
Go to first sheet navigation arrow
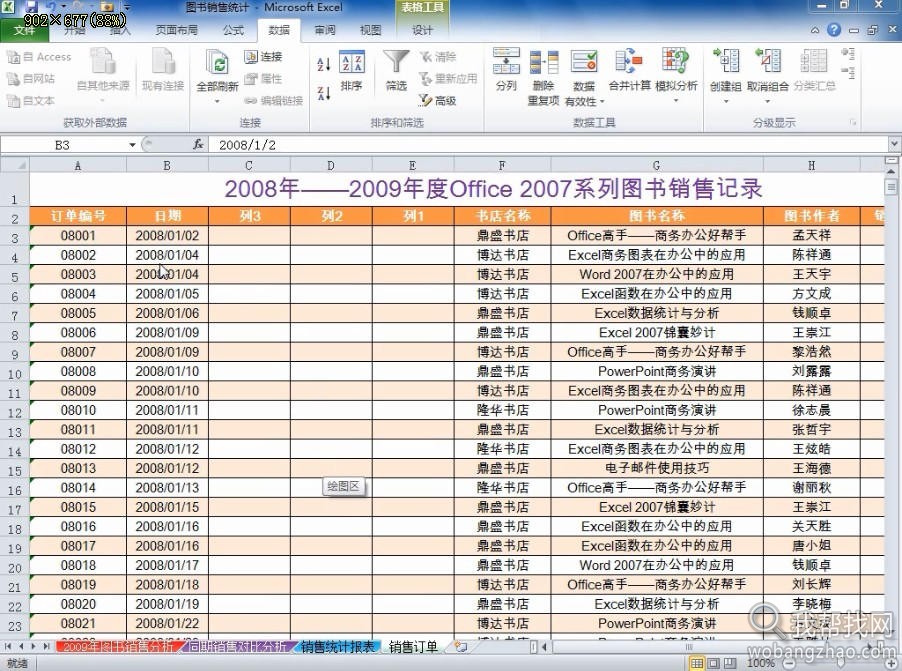pos(8,647)
